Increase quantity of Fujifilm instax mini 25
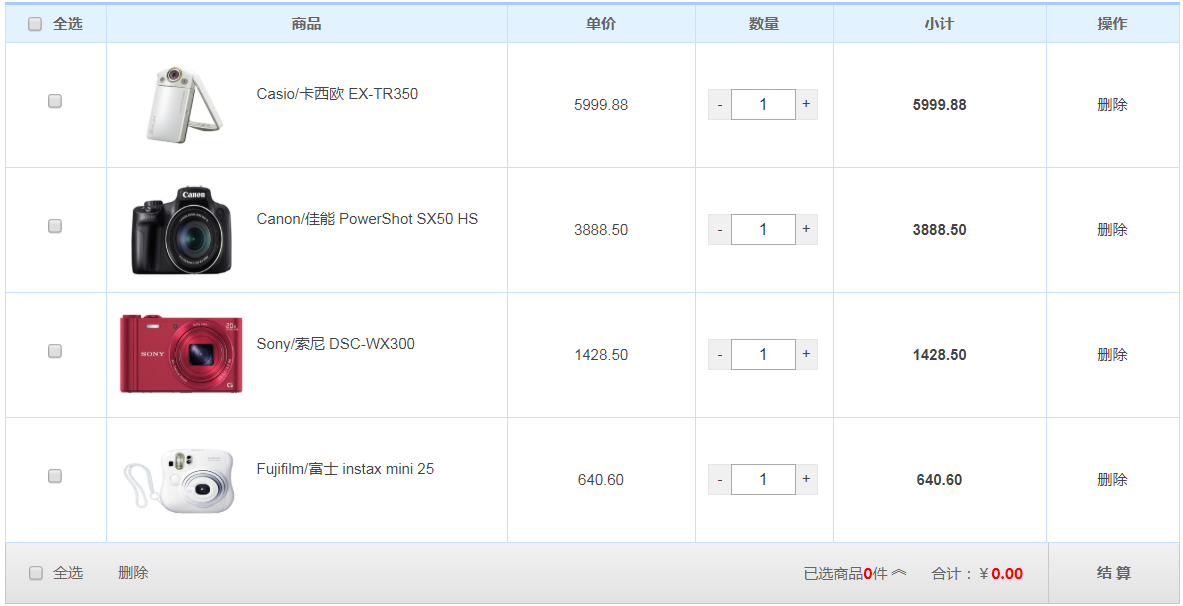Image resolution: width=1183 pixels, height=606 pixels. click(x=807, y=479)
